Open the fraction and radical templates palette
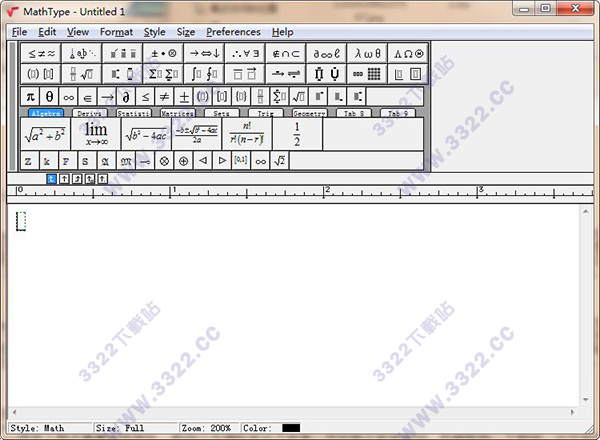This screenshot has height=440, width=600. (x=82, y=74)
